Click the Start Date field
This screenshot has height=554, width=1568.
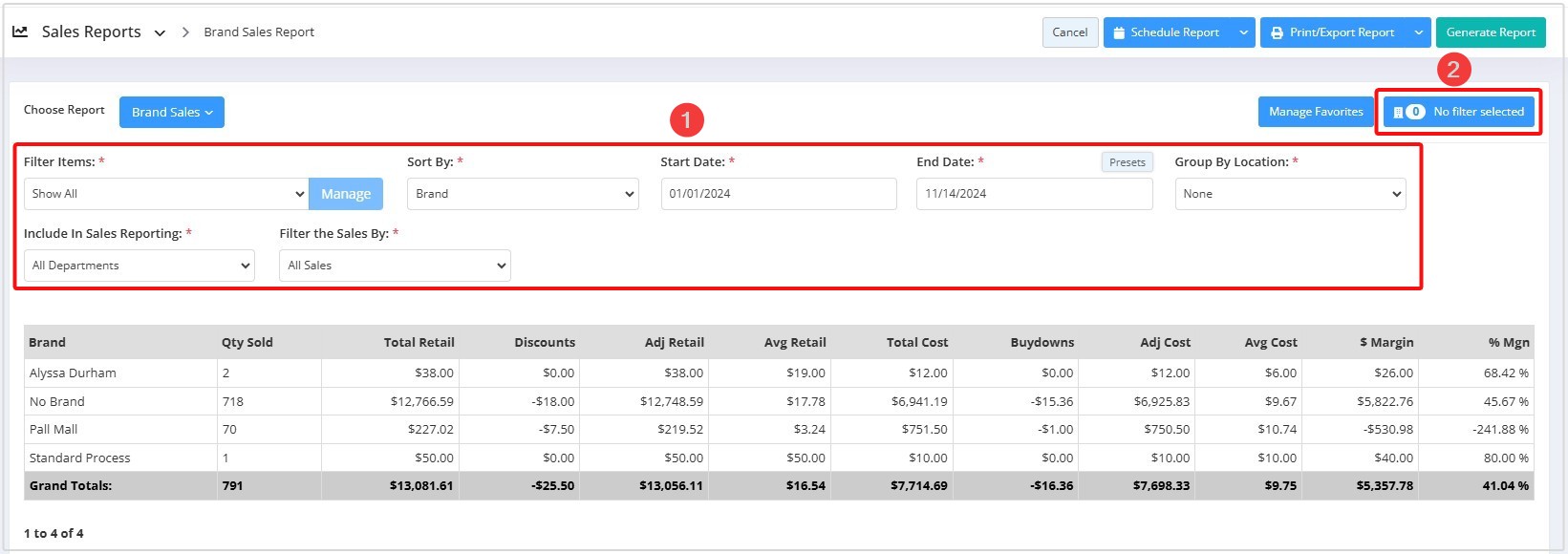[779, 194]
